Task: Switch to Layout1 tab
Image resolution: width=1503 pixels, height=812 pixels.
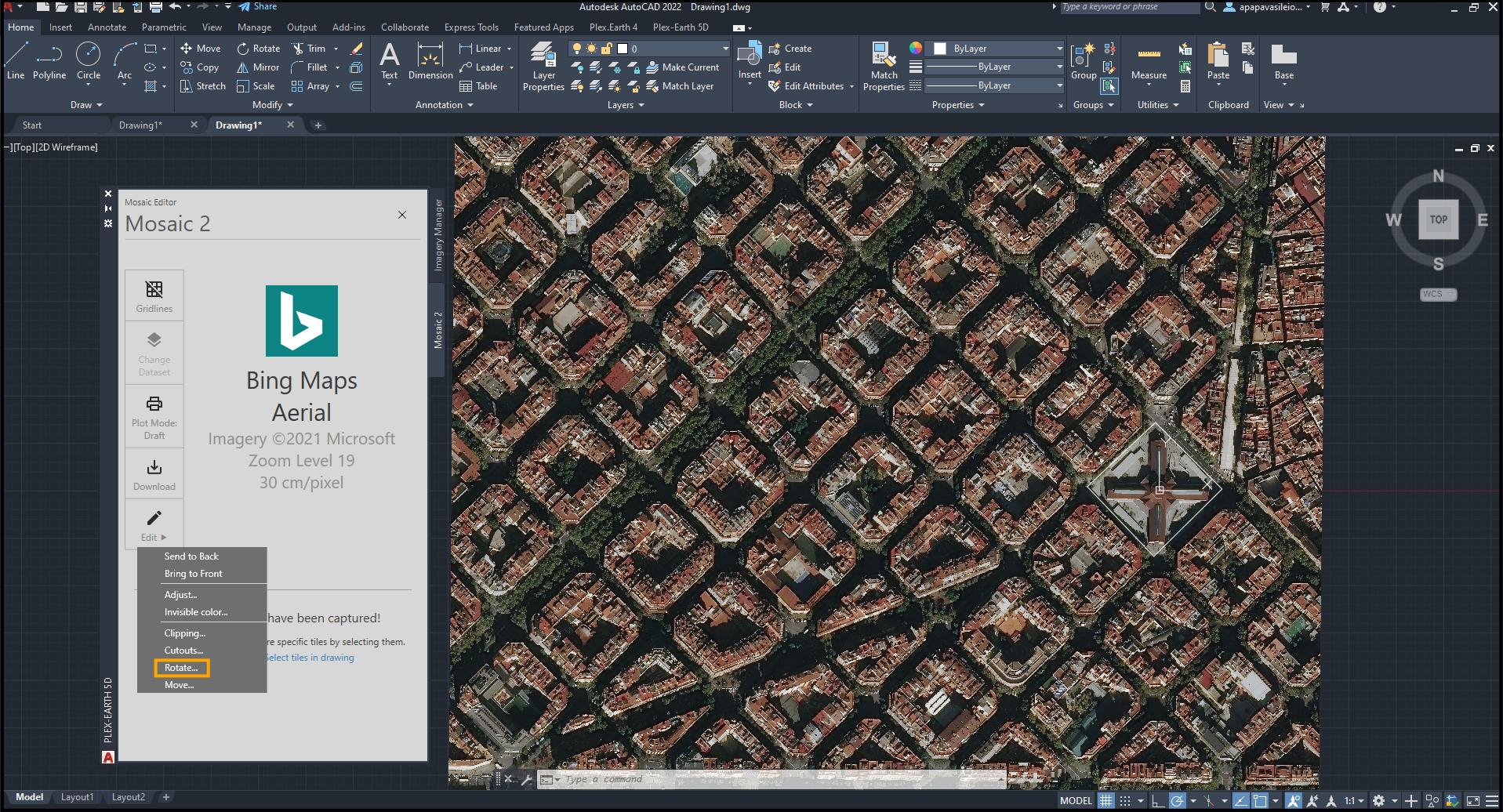Action: (x=77, y=797)
